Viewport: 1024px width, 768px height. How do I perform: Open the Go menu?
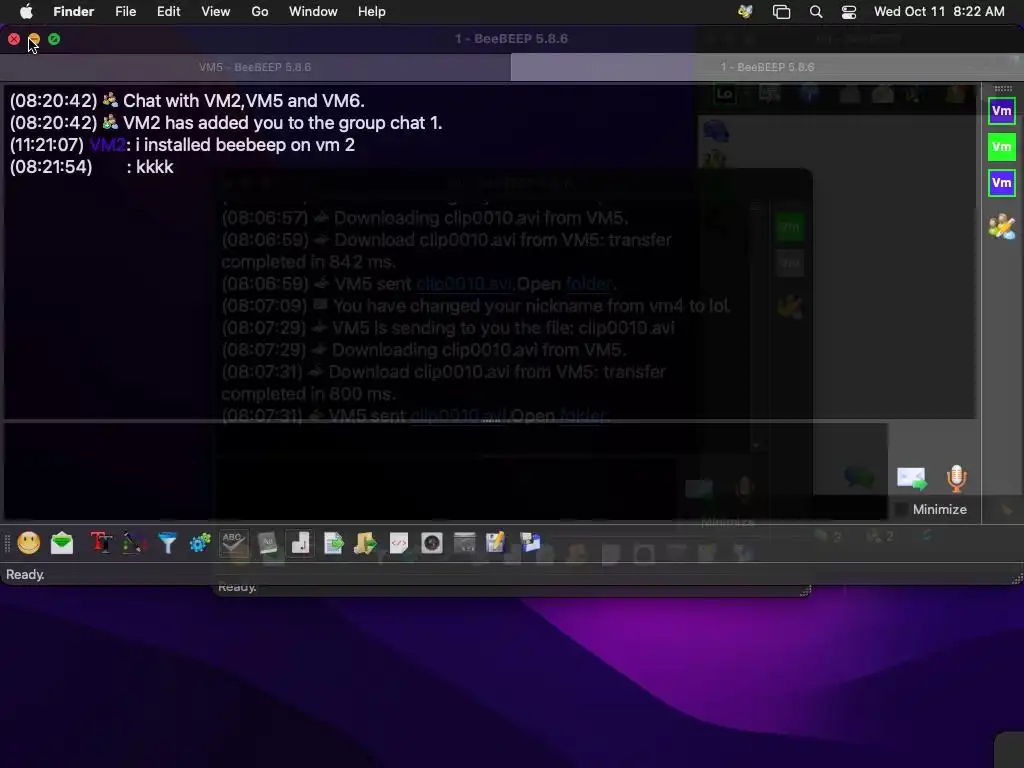coord(260,12)
